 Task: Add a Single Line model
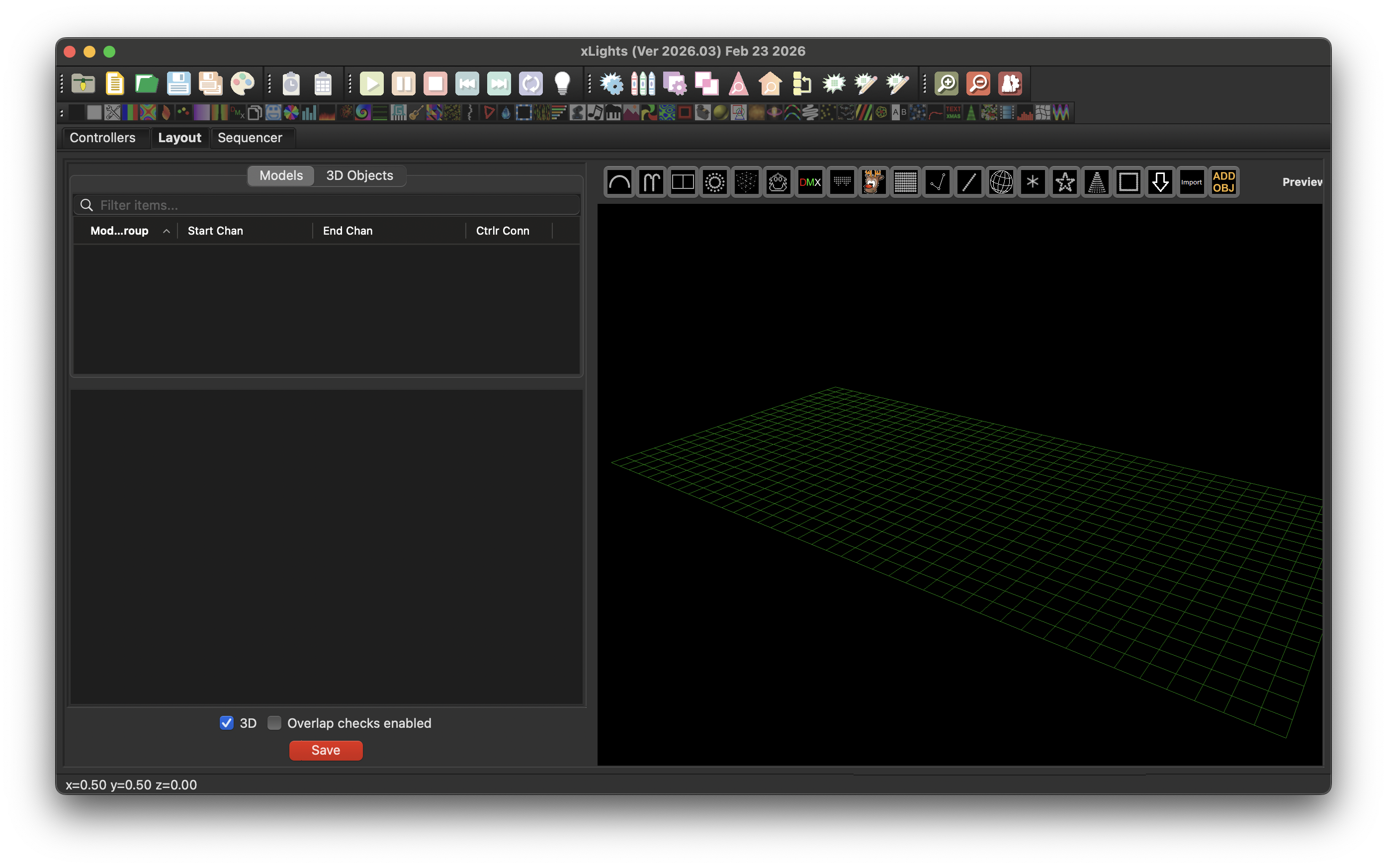(x=969, y=182)
